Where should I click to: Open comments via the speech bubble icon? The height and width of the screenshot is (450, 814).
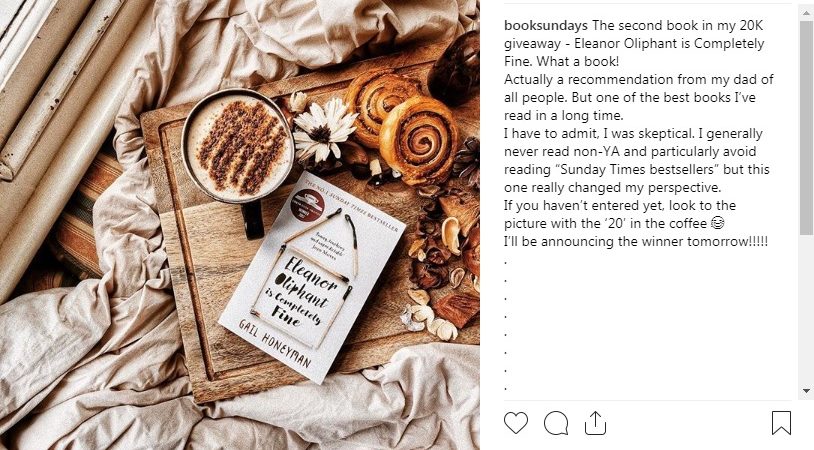(x=556, y=422)
